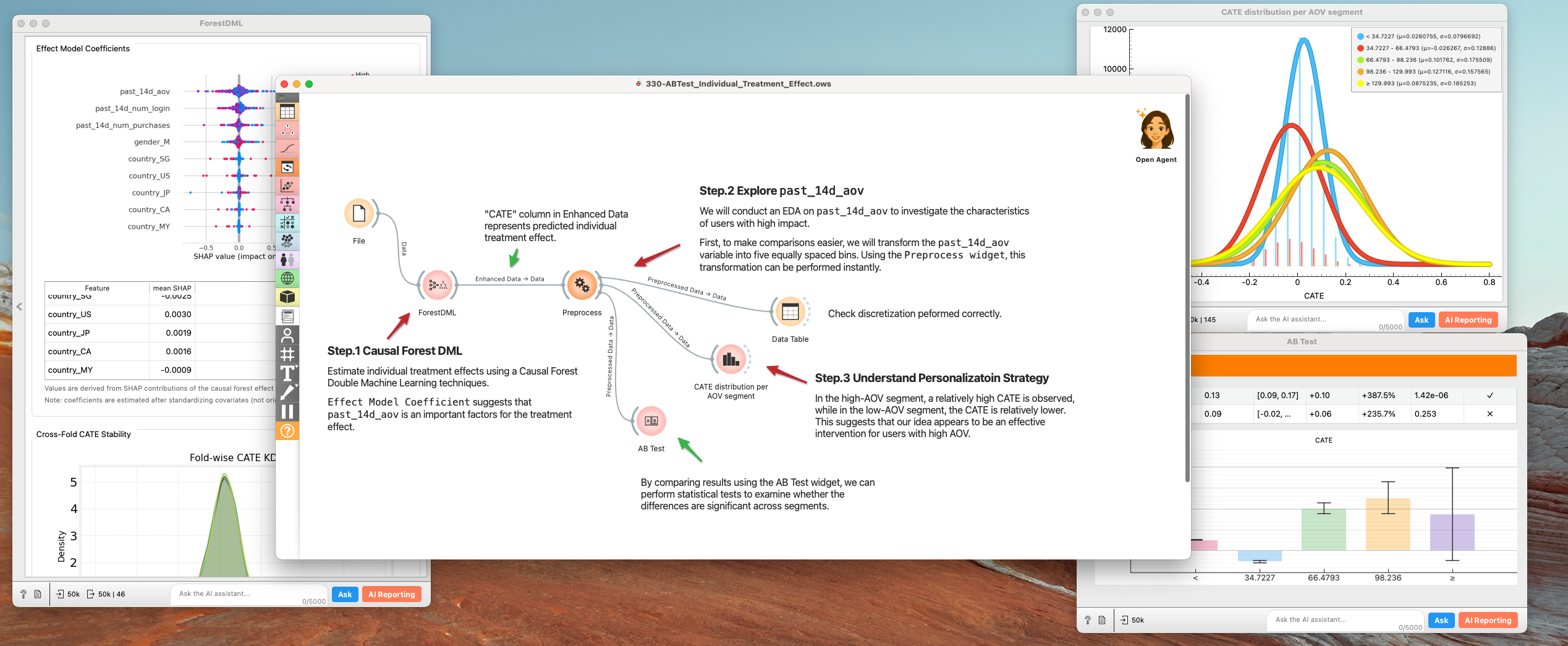
Task: Click the Open Agent avatar
Action: coord(1156,130)
